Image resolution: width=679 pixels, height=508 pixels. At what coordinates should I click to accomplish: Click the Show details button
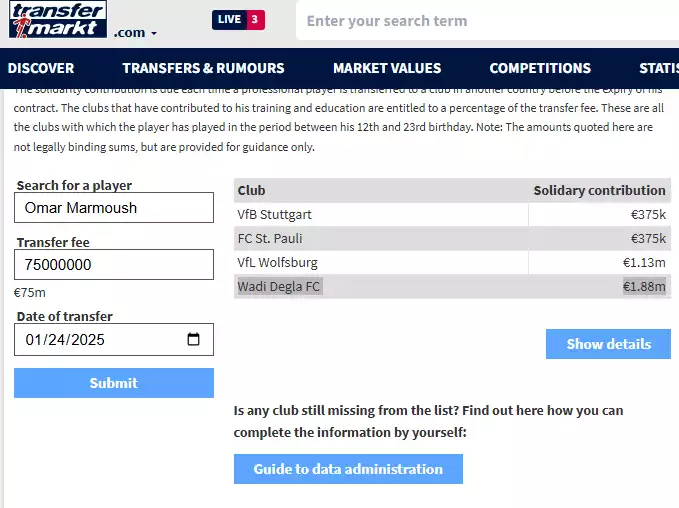point(608,344)
